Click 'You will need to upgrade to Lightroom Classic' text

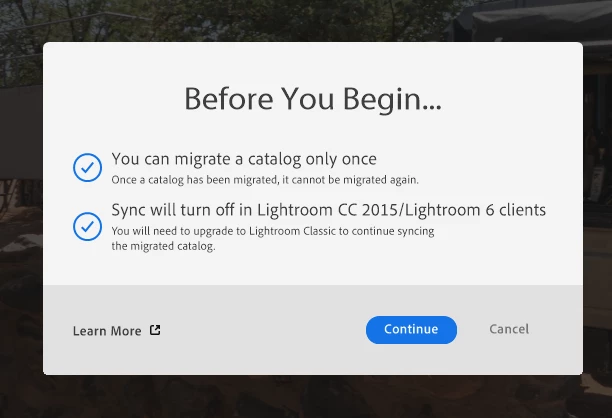pos(273,231)
